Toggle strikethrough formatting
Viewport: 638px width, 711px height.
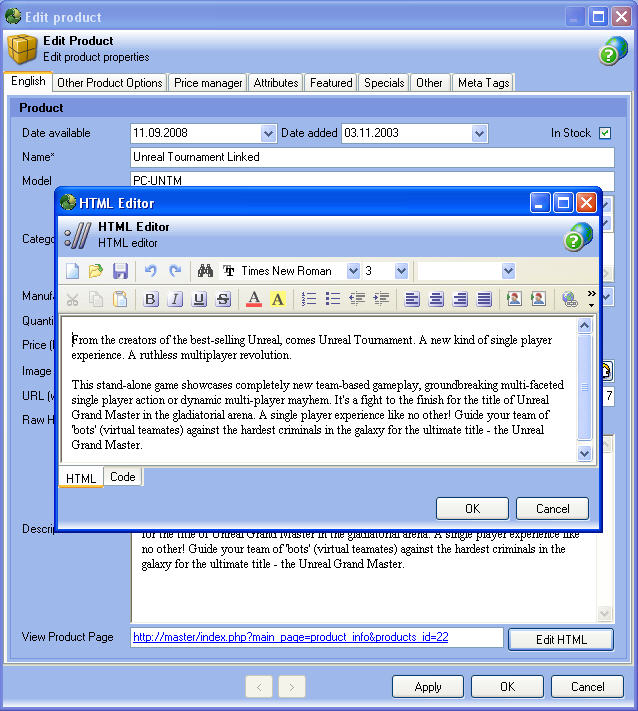[223, 299]
